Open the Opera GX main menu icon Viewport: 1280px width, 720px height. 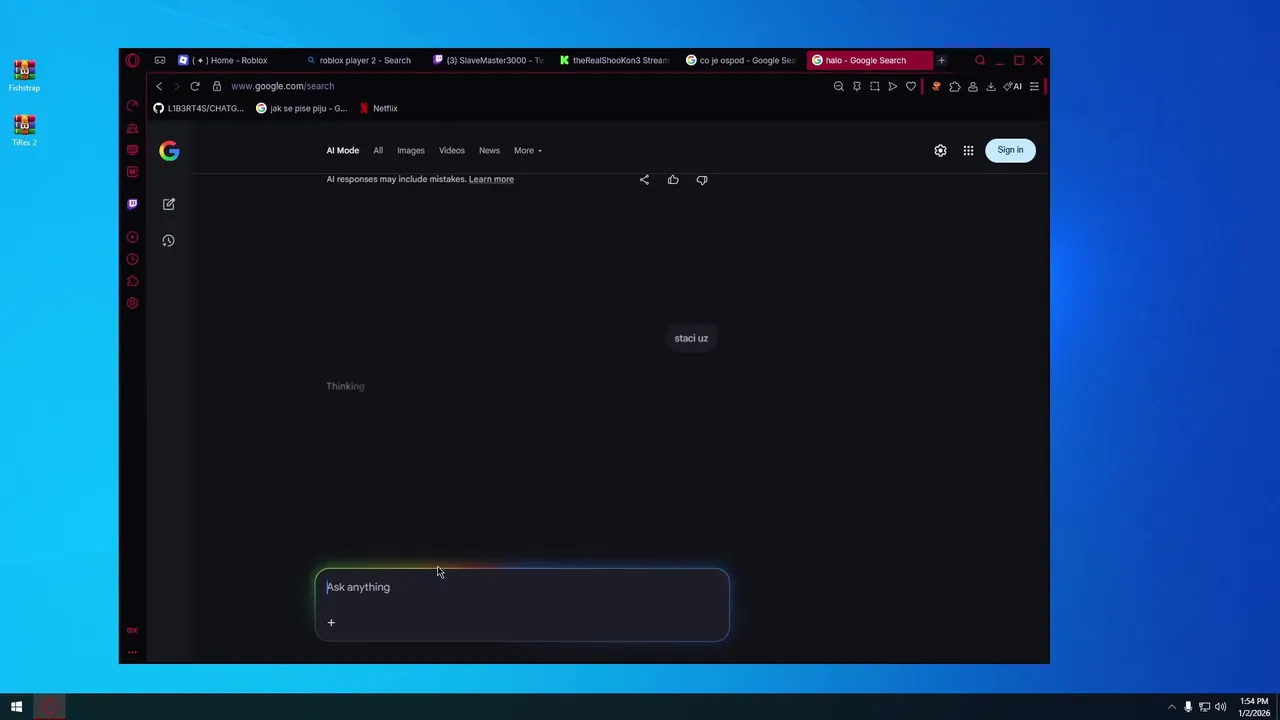(x=132, y=60)
